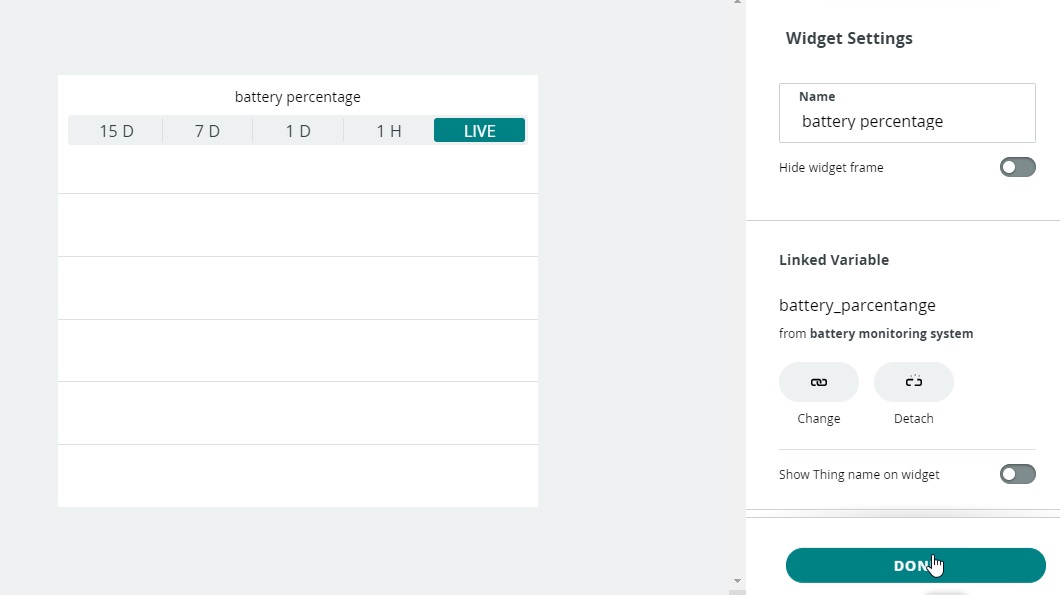Click the widget Name input field
The height and width of the screenshot is (595, 1060).
click(907, 113)
